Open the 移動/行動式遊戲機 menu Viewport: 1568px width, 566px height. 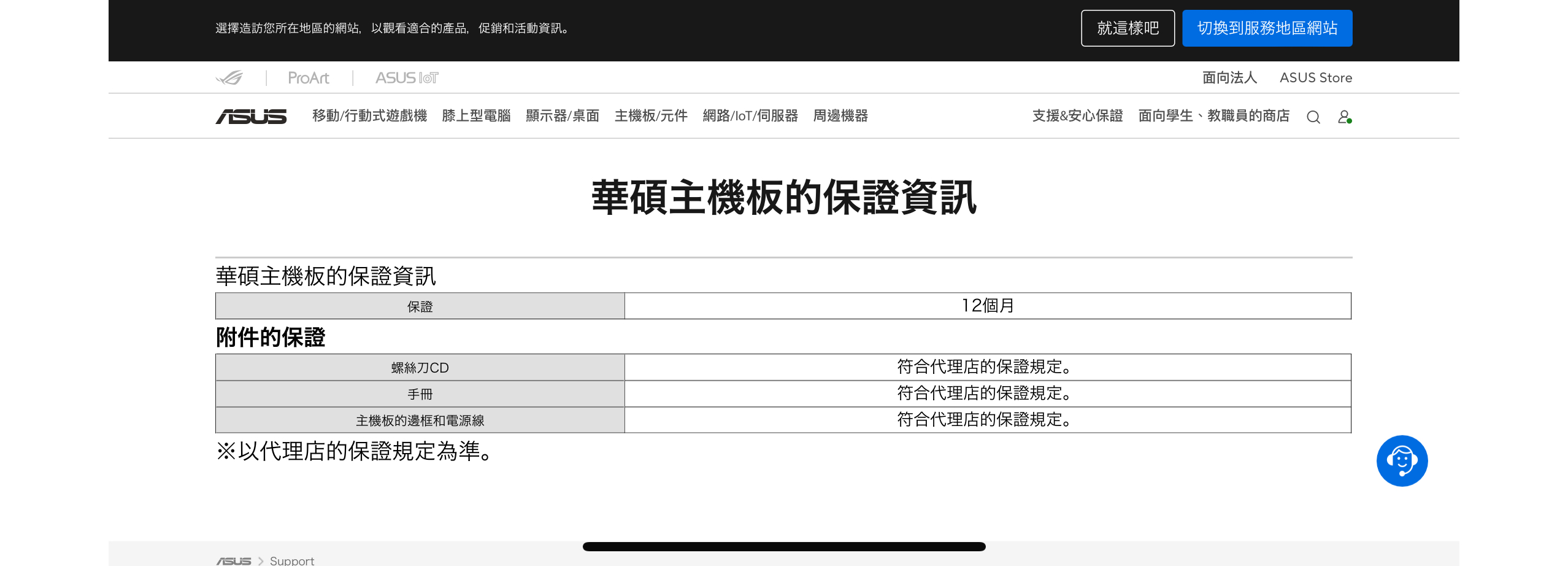(369, 116)
